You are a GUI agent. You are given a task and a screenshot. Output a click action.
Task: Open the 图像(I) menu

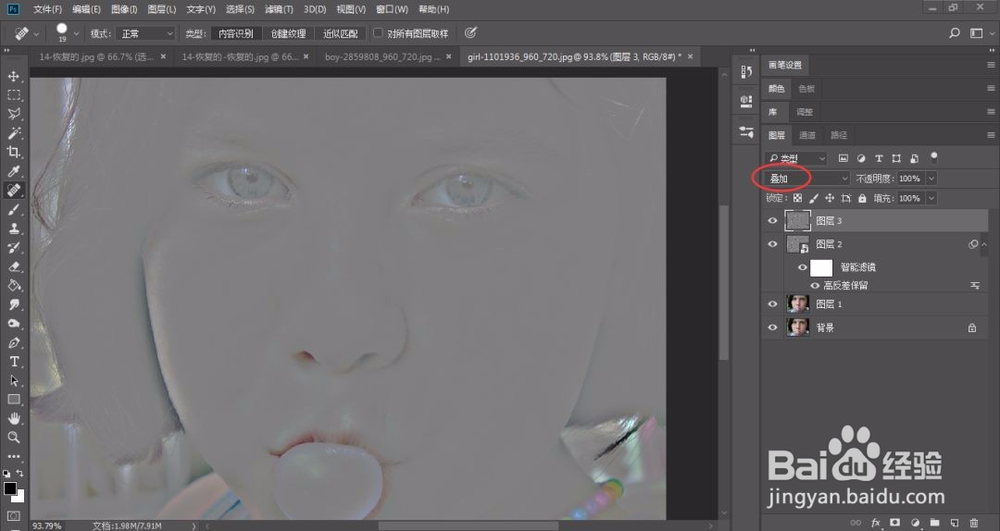click(x=124, y=9)
